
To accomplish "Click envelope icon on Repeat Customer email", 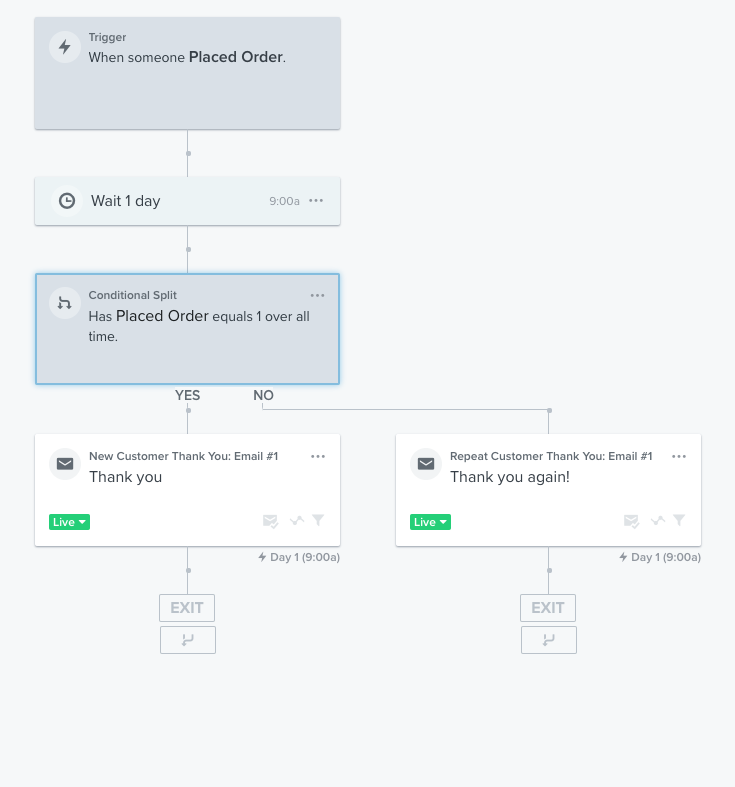I will point(426,464).
